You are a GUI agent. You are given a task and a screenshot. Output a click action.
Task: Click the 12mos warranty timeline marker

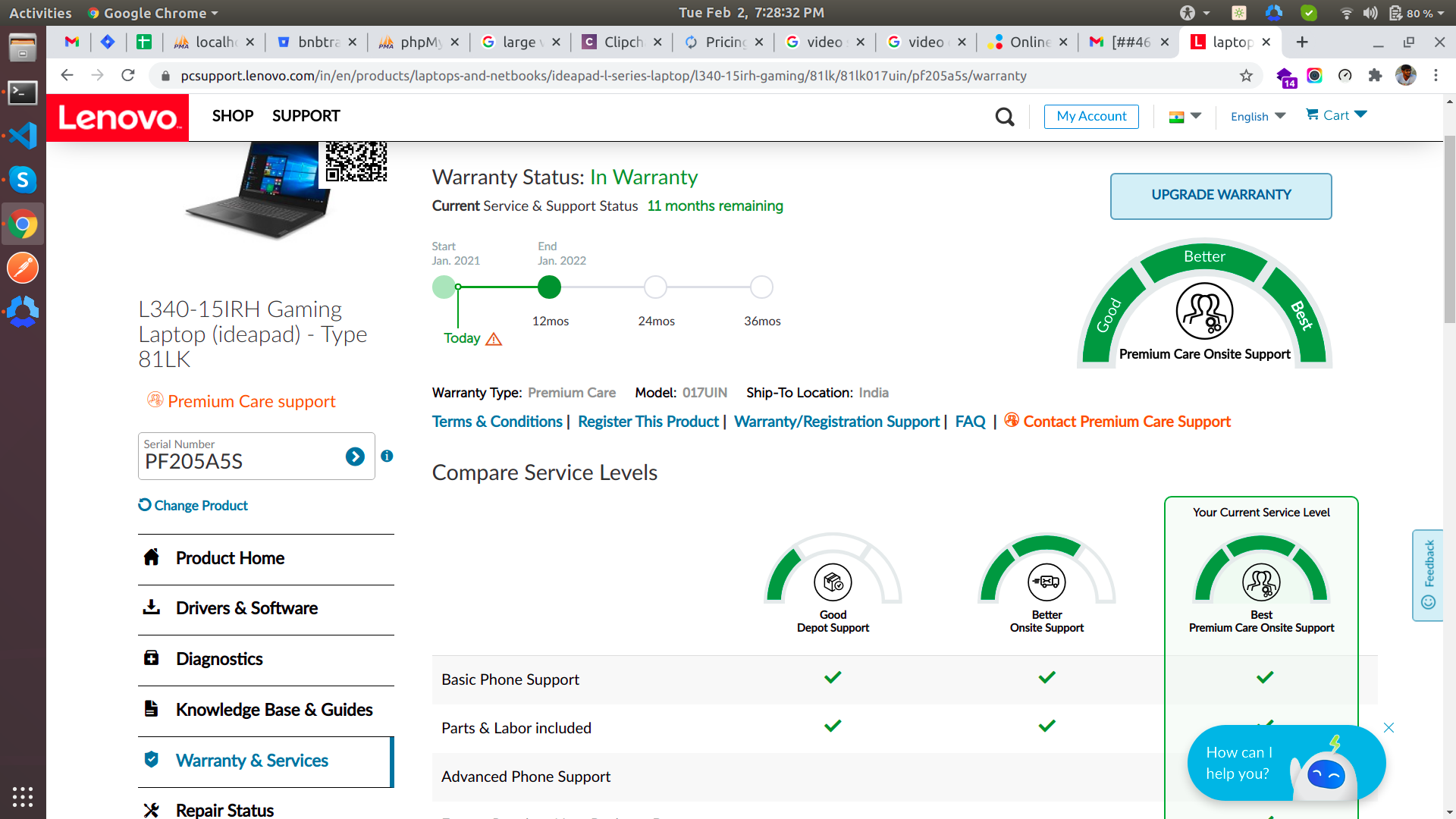click(549, 287)
